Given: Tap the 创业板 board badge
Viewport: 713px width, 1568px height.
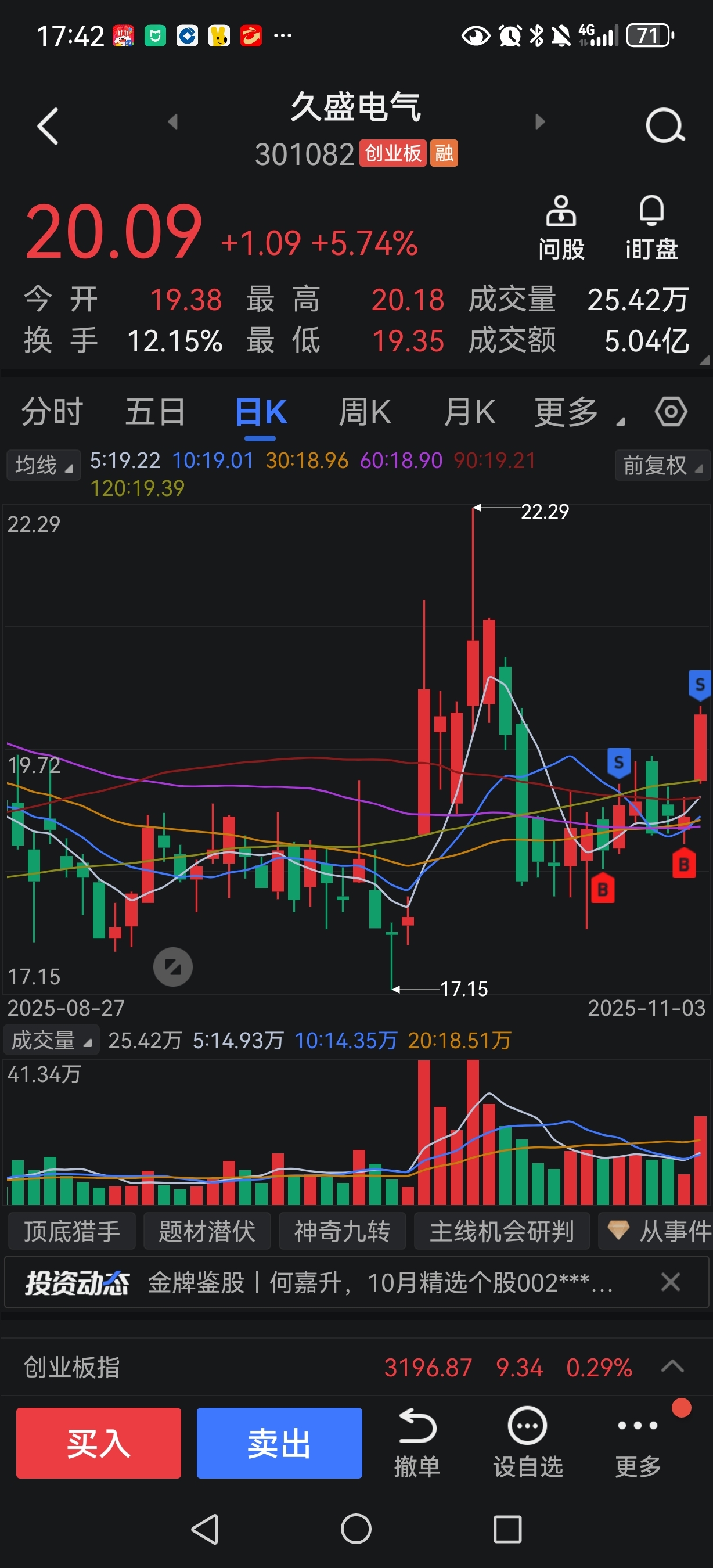Looking at the screenshot, I should click(x=392, y=153).
